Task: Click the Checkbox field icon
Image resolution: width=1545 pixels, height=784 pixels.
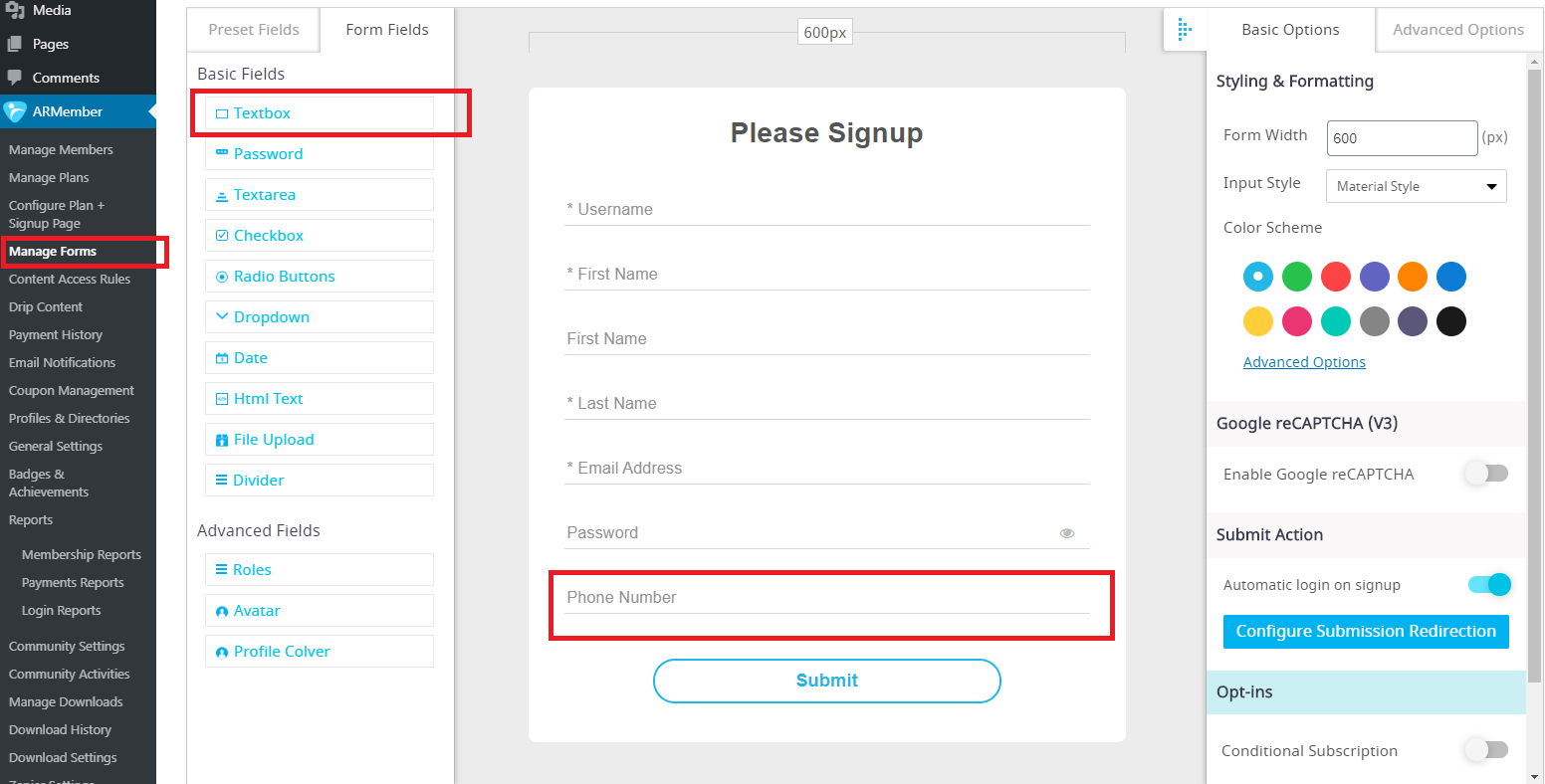Action: (x=222, y=236)
